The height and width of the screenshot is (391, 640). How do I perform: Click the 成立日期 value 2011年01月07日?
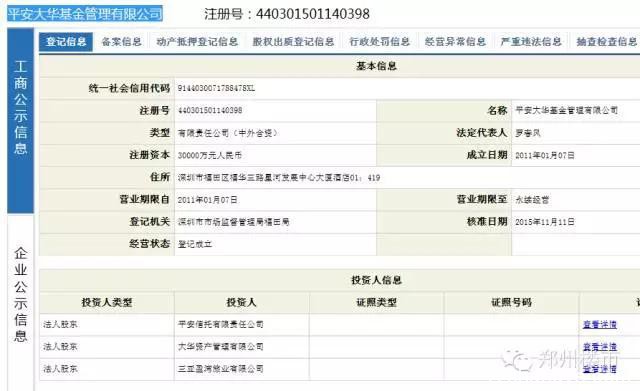pyautogui.click(x=545, y=156)
